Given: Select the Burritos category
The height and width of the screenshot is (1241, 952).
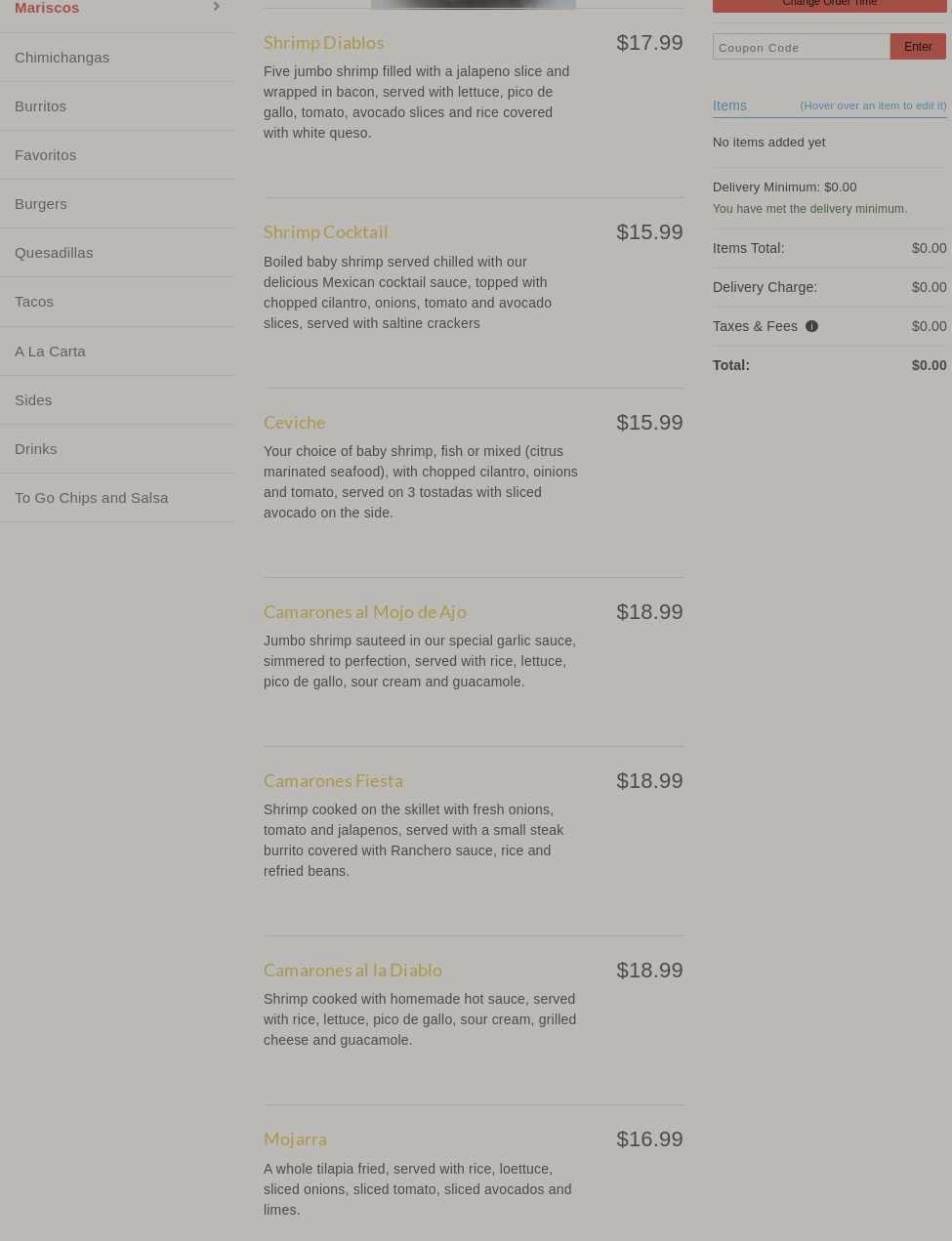Looking at the screenshot, I should pos(40,105).
